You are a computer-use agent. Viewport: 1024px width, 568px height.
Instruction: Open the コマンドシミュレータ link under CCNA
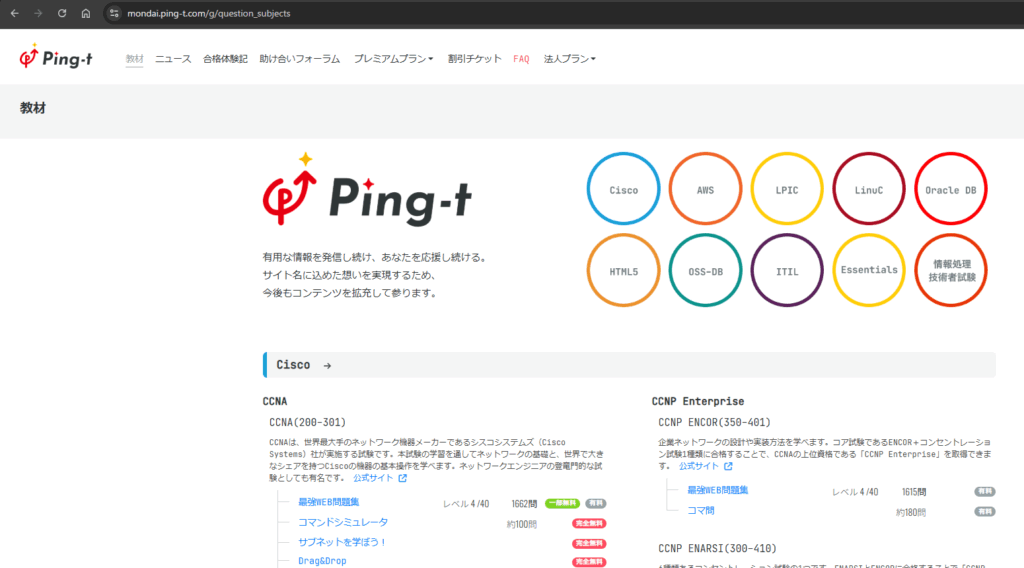[x=343, y=522]
